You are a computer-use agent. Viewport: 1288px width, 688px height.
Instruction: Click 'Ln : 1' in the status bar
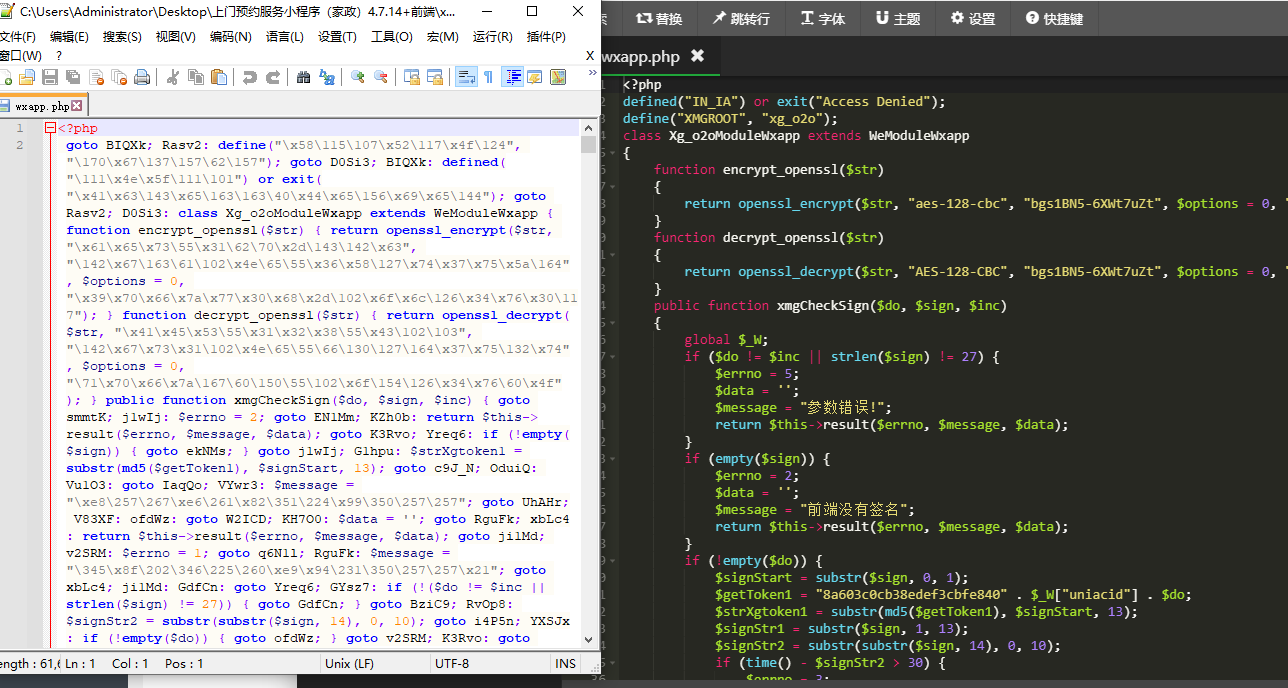[79, 663]
